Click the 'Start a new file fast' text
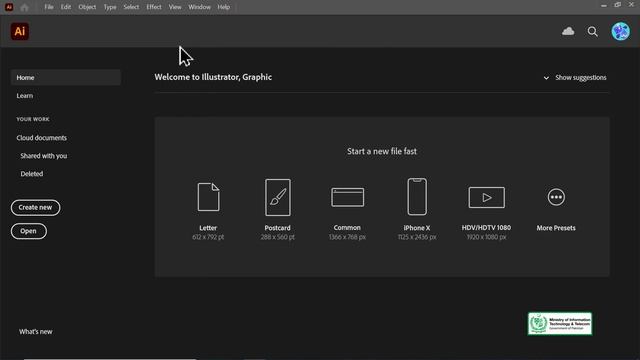The image size is (640, 360). (x=382, y=151)
